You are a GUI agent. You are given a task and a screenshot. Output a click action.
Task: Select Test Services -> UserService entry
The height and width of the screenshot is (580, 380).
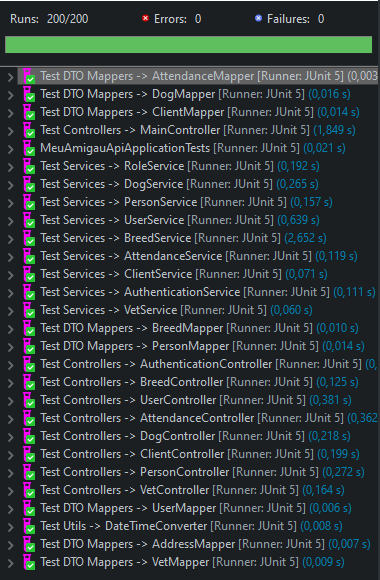[180, 220]
